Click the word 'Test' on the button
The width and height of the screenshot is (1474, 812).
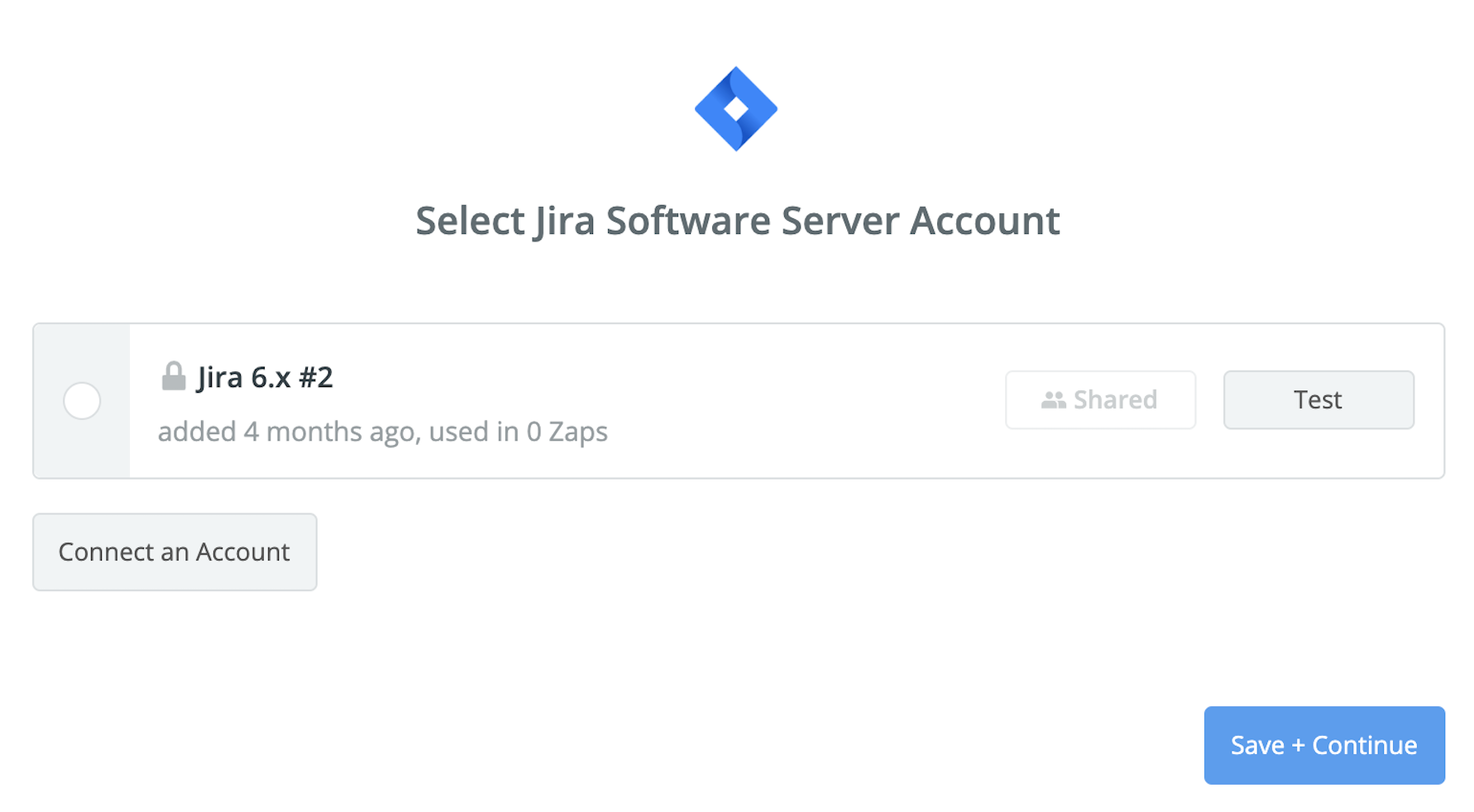click(1318, 400)
